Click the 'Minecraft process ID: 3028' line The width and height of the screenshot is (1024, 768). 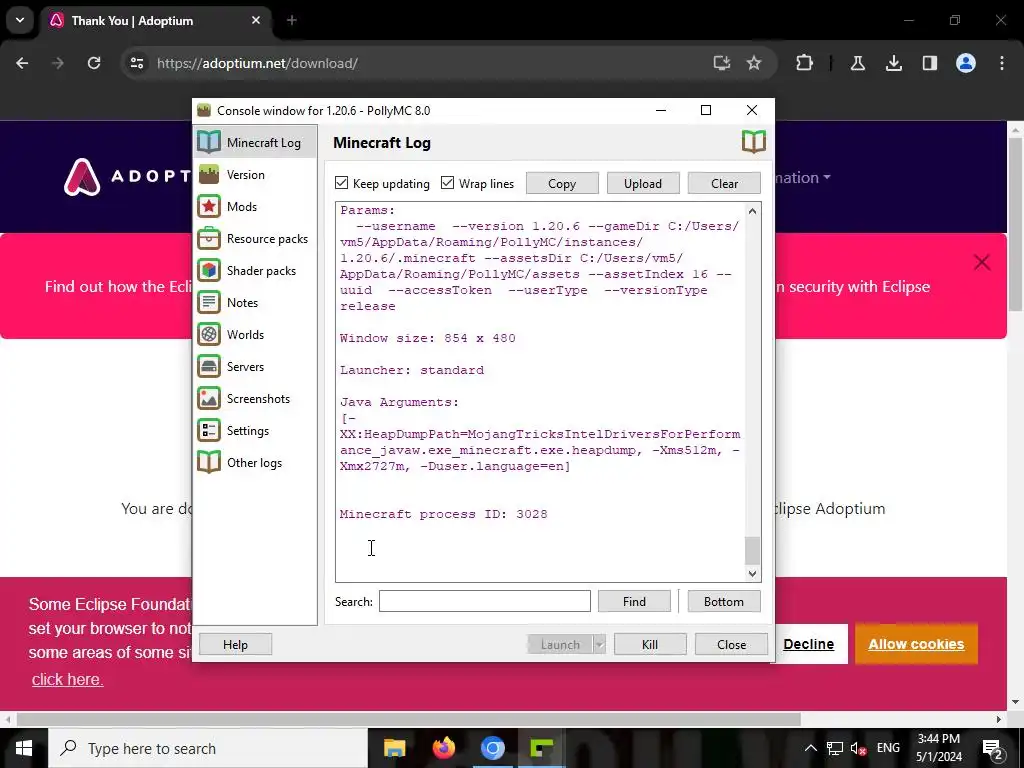pyautogui.click(x=443, y=514)
